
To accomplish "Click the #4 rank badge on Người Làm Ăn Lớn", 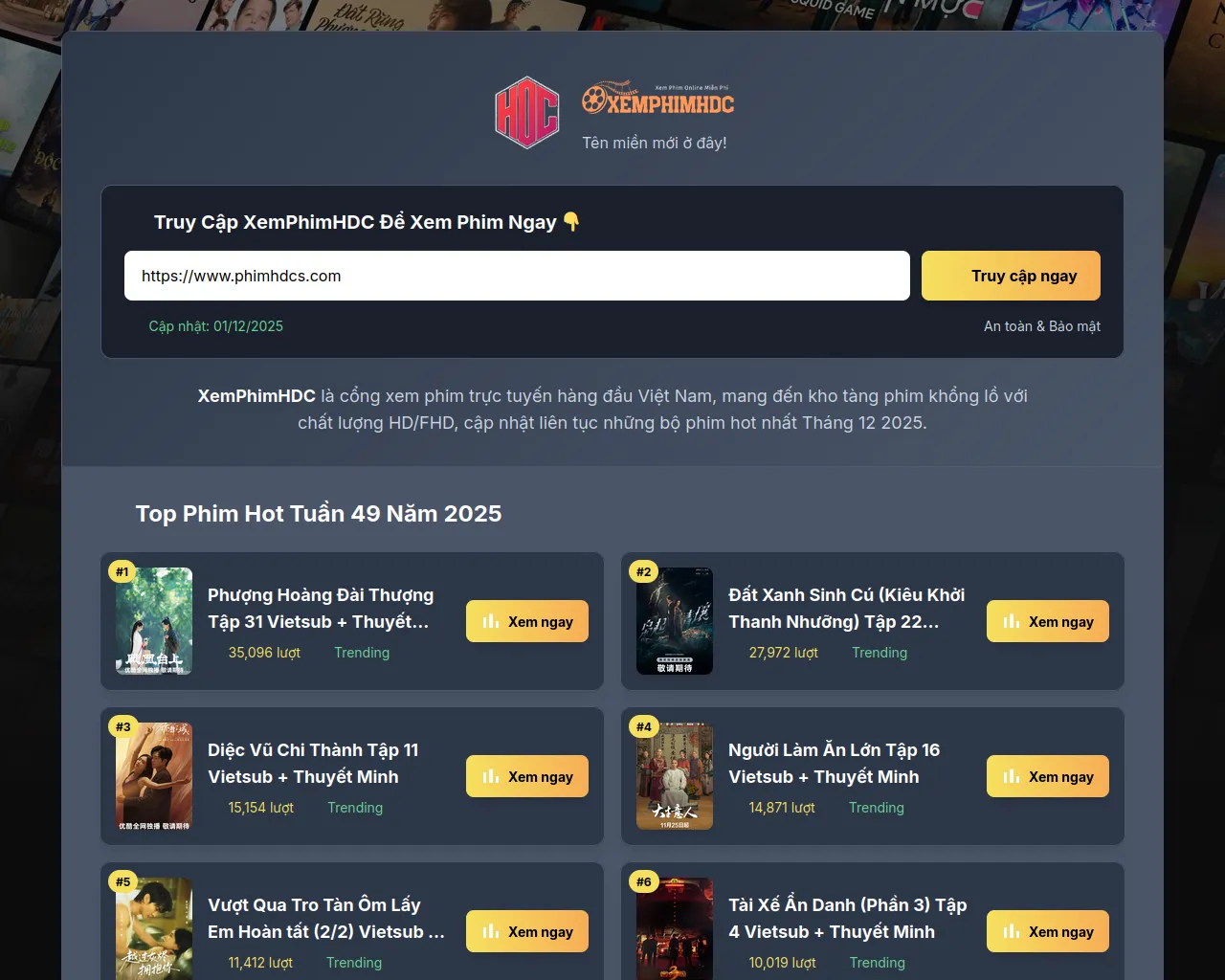I will coord(643,726).
